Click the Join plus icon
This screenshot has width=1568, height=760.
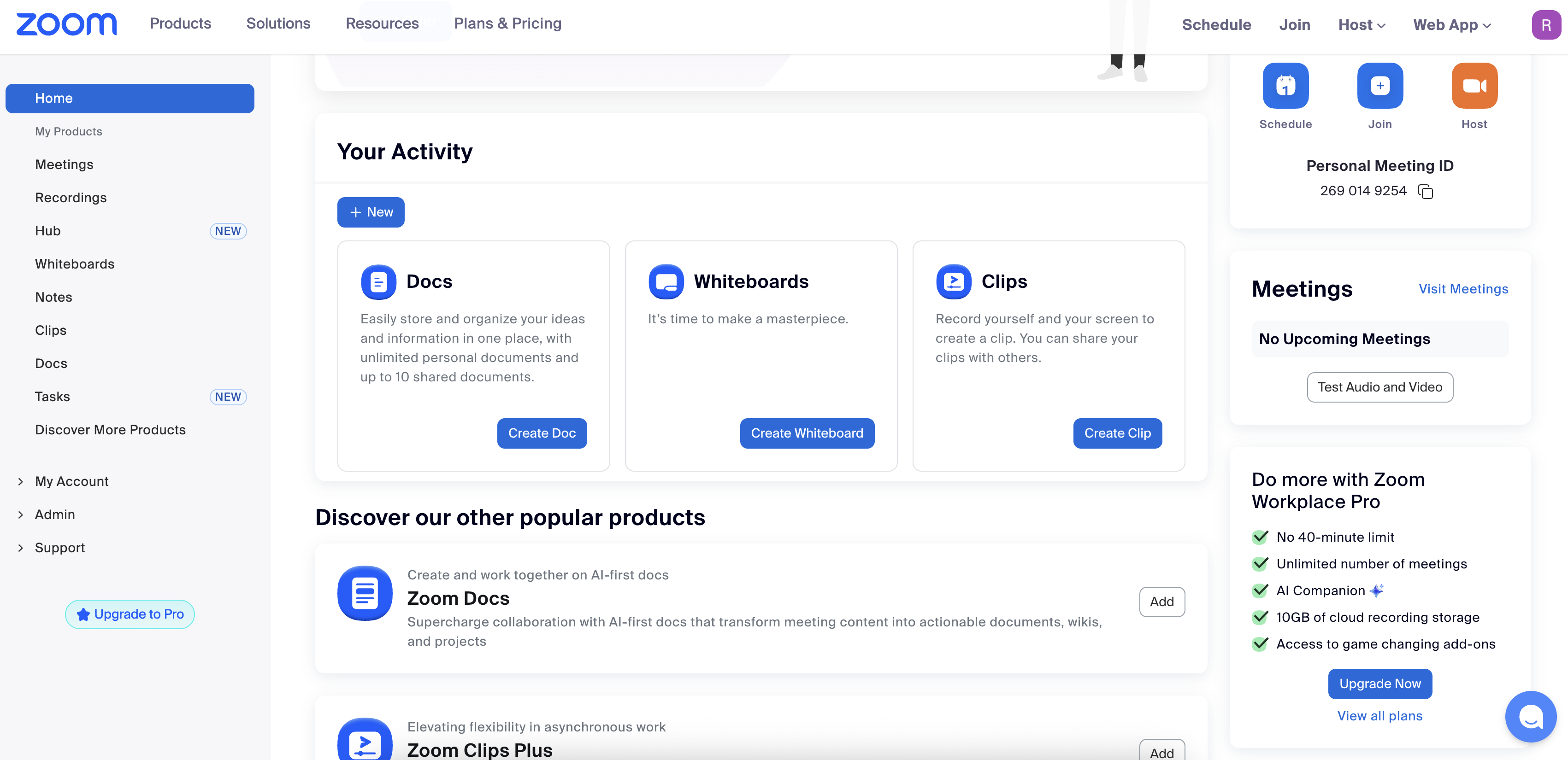point(1379,86)
